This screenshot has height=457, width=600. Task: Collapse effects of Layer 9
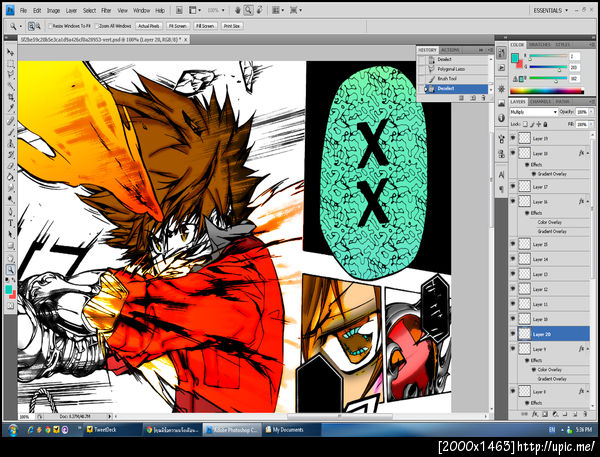(x=588, y=349)
